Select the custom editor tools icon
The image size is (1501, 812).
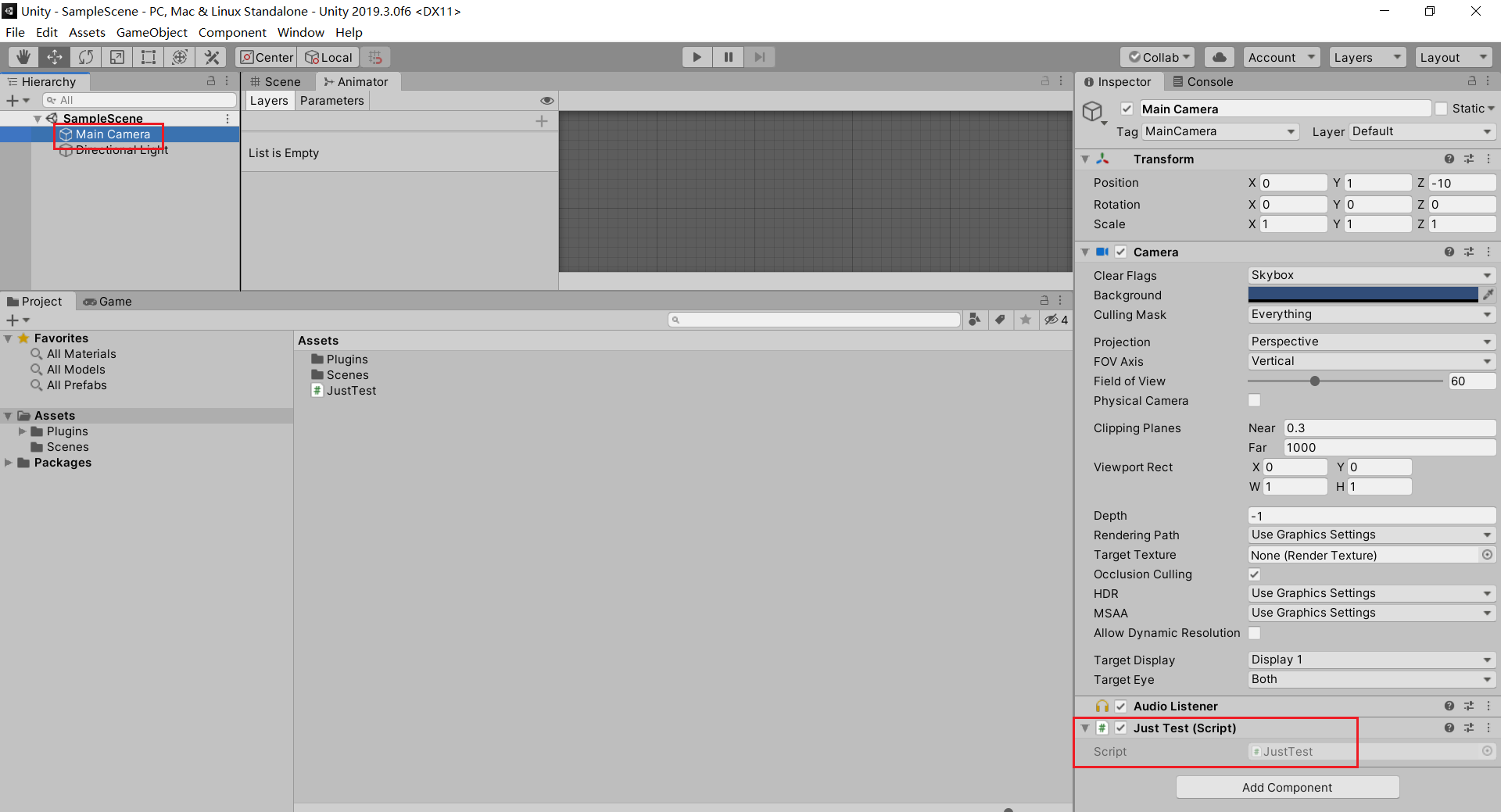(x=211, y=57)
